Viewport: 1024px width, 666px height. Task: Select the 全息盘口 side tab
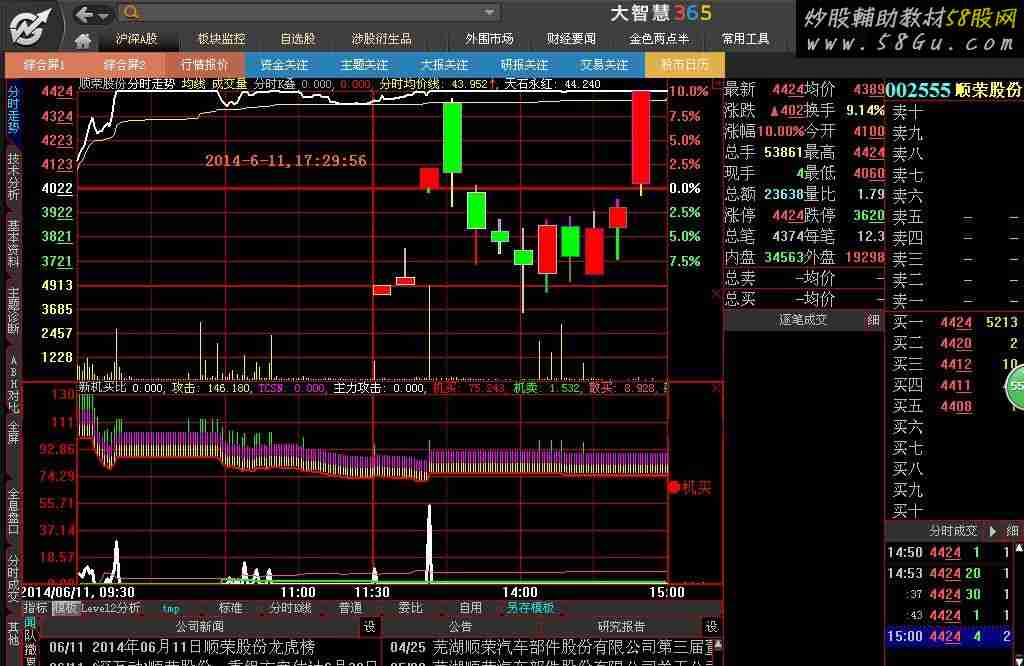(x=13, y=510)
